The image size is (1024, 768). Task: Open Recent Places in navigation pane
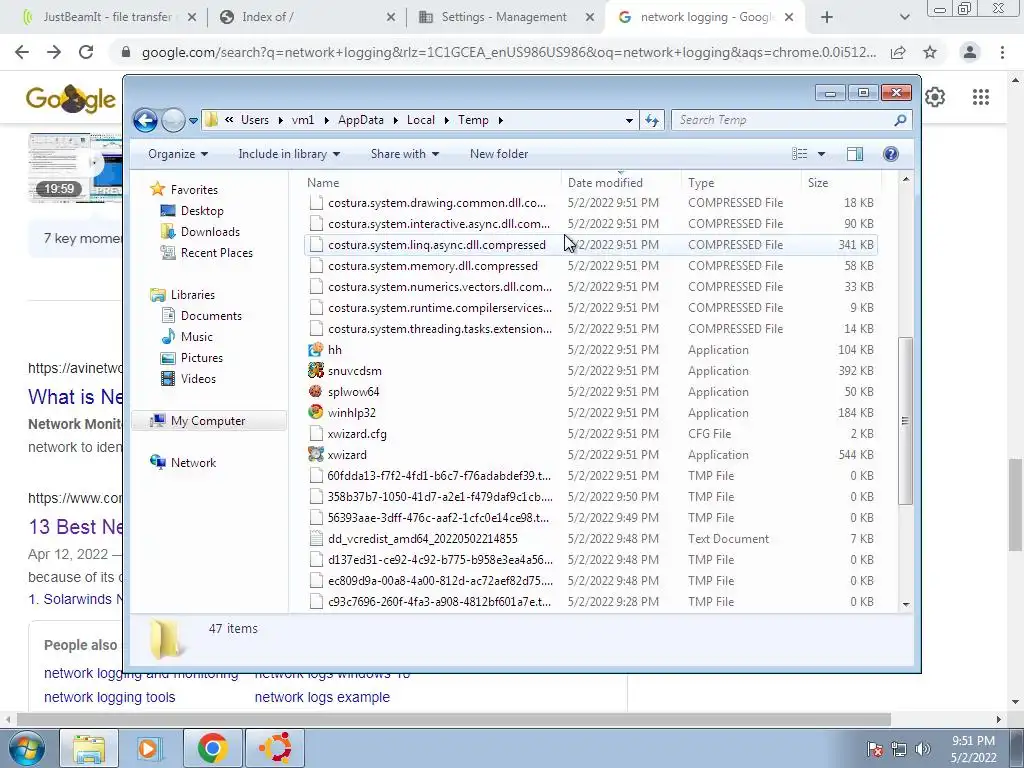pyautogui.click(x=216, y=253)
